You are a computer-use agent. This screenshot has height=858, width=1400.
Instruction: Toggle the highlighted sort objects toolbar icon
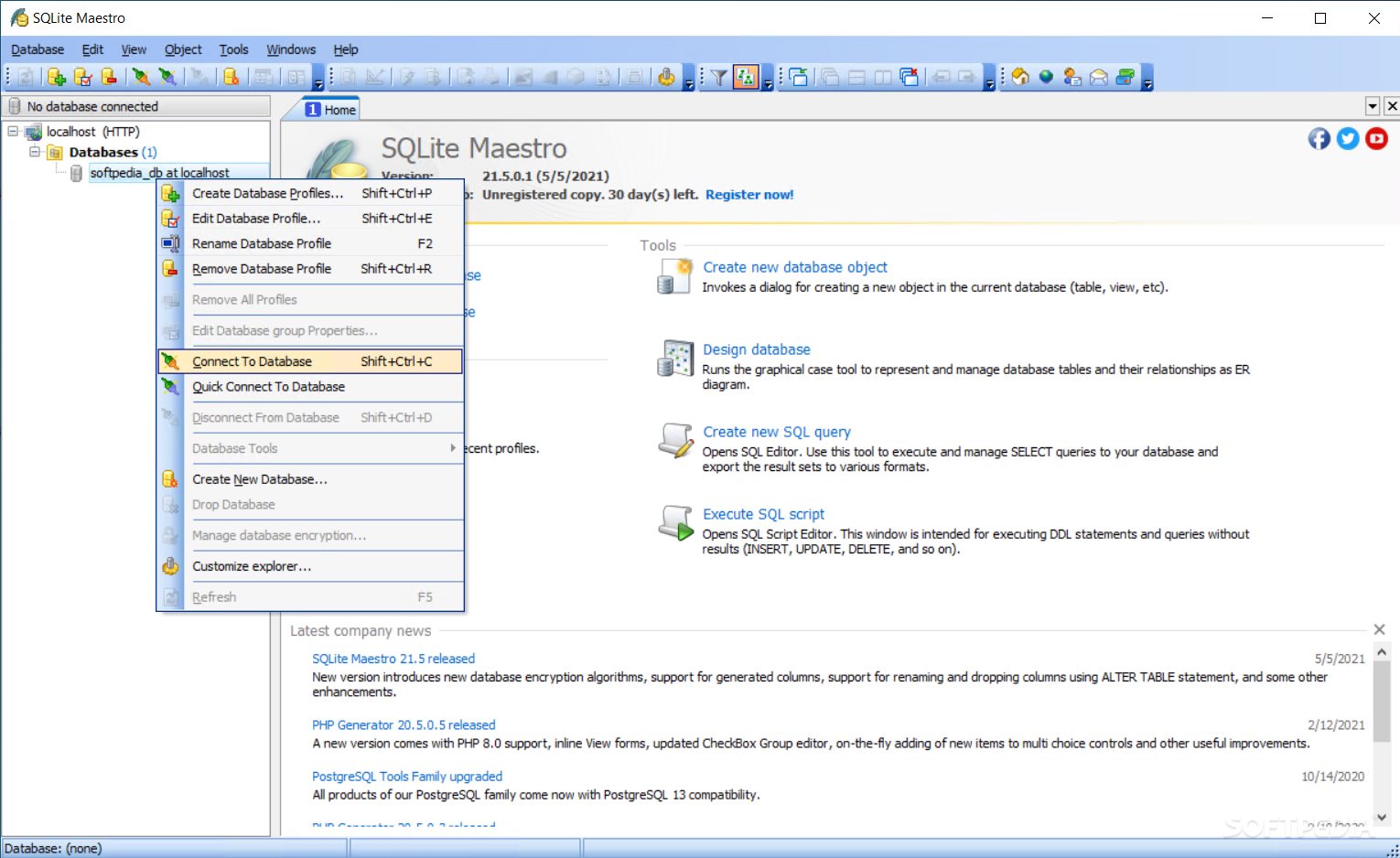pyautogui.click(x=747, y=78)
